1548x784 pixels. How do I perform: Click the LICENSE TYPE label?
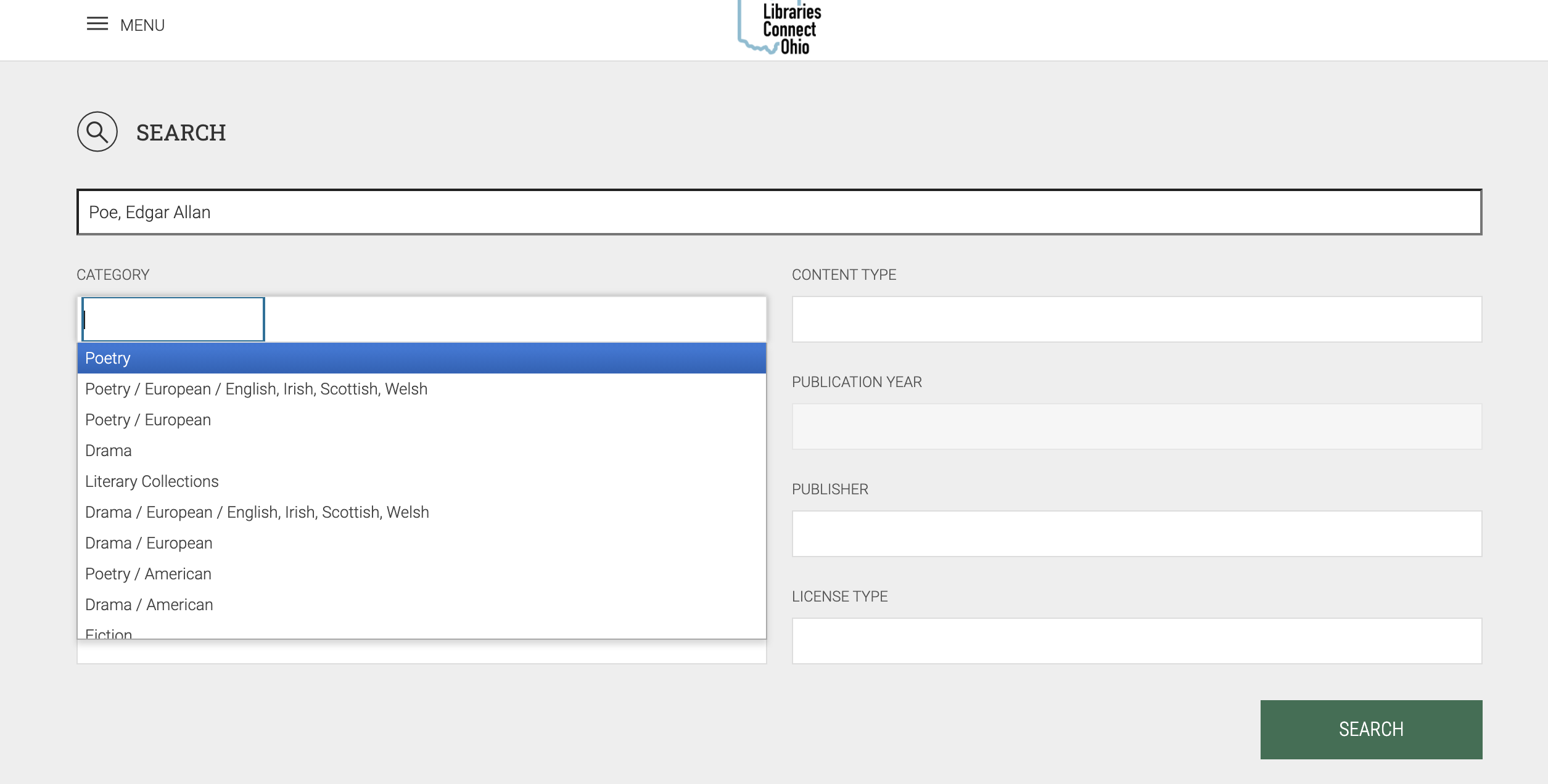pyautogui.click(x=839, y=597)
